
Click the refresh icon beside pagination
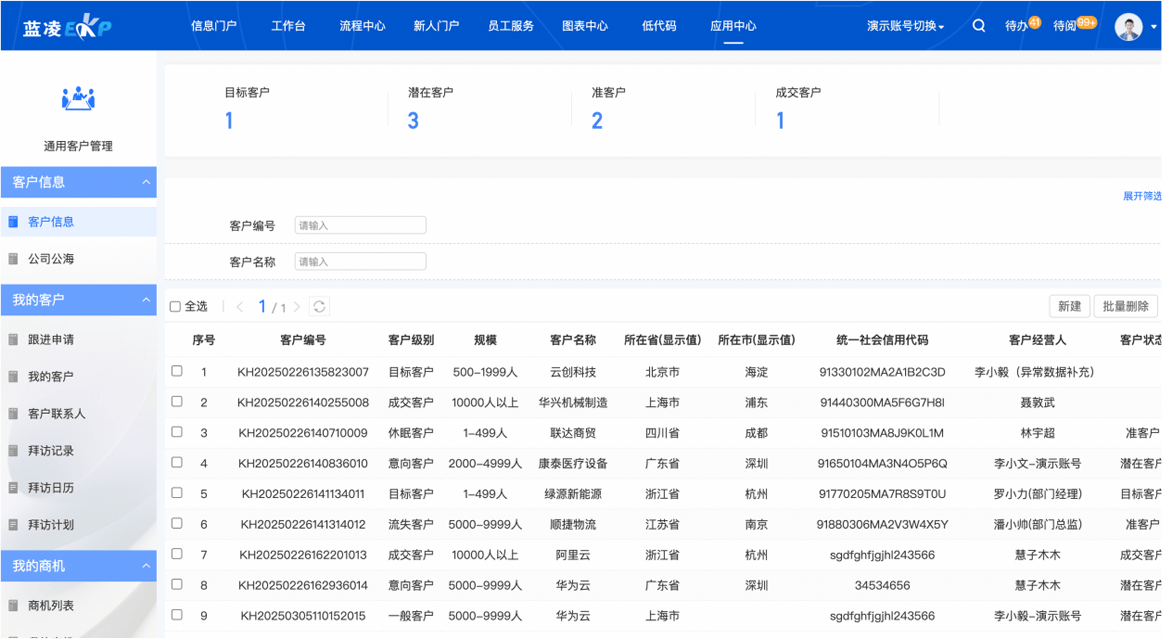[x=319, y=307]
